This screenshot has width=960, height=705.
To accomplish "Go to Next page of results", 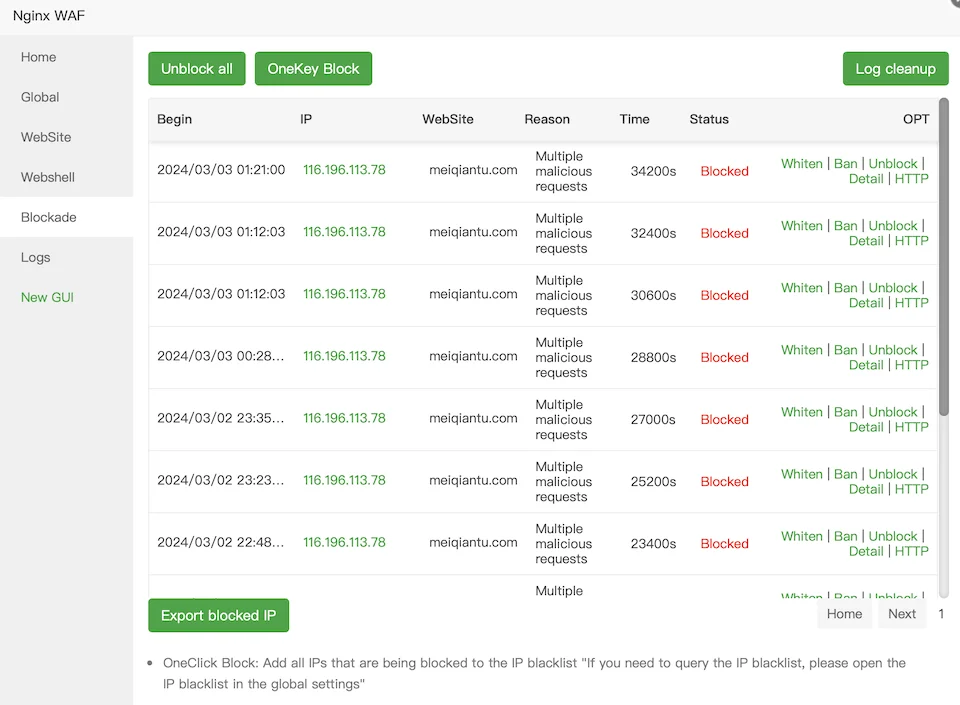I will (901, 614).
